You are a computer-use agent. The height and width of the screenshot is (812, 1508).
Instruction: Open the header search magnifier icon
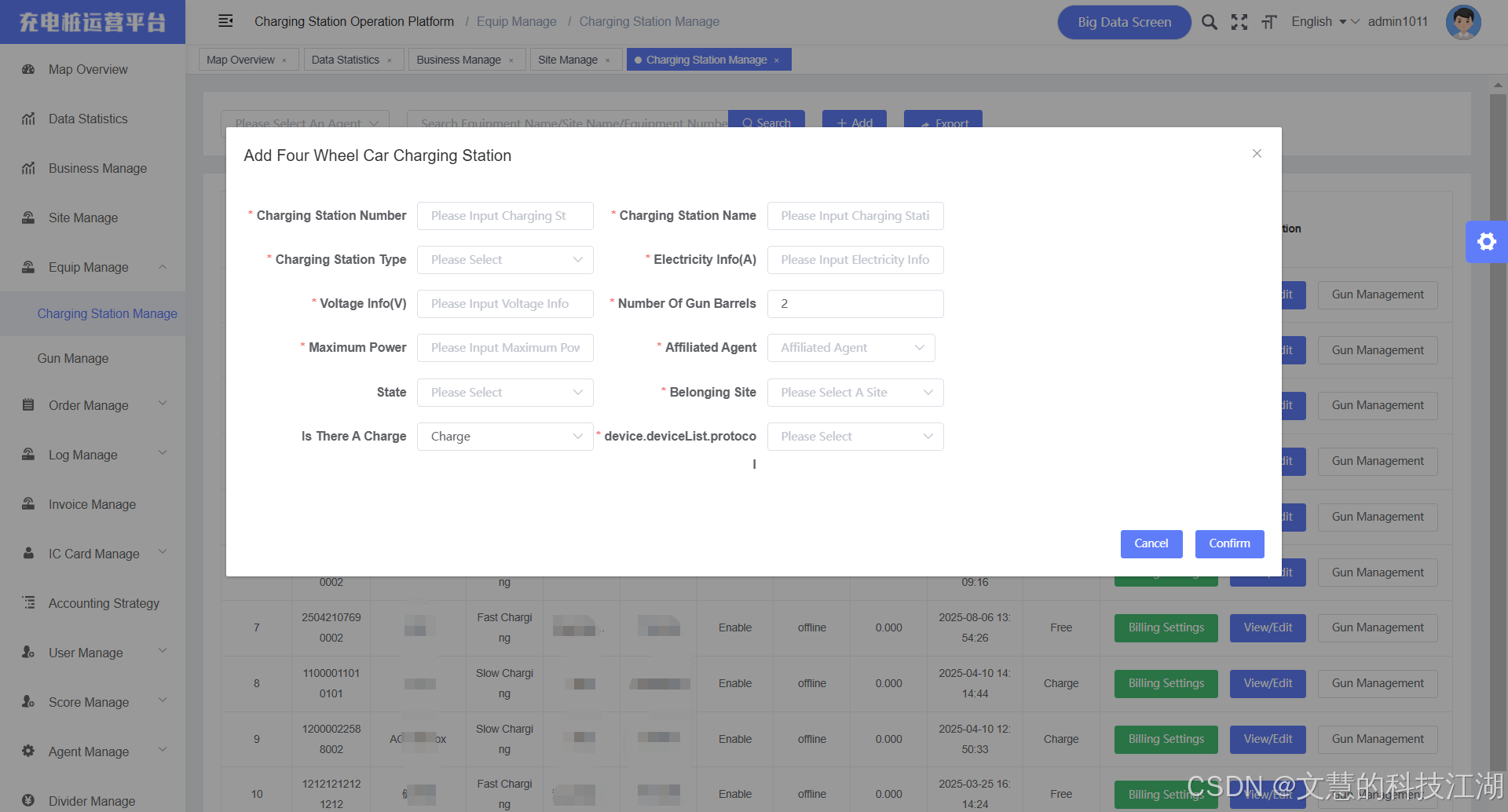(1210, 22)
